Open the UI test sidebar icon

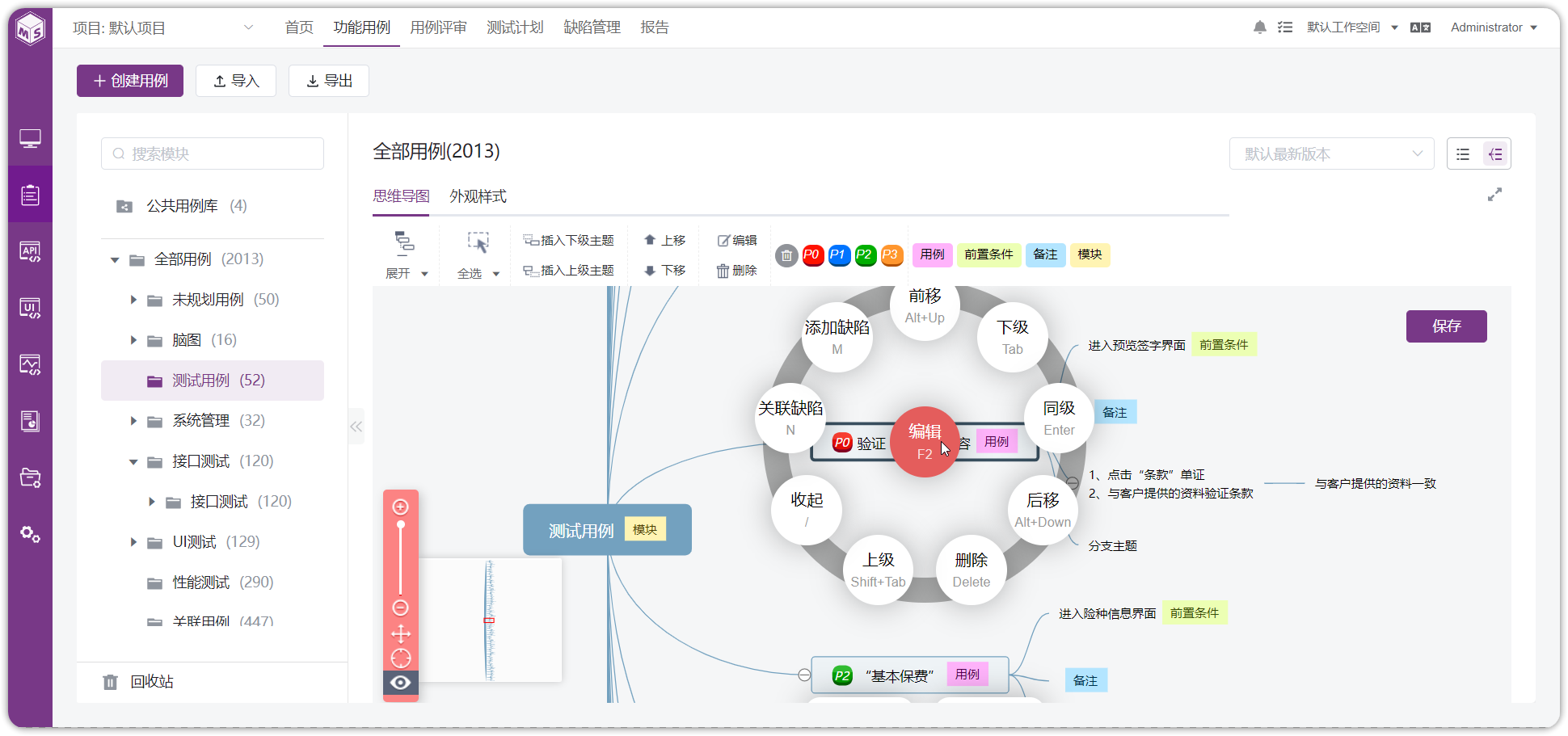coord(30,308)
